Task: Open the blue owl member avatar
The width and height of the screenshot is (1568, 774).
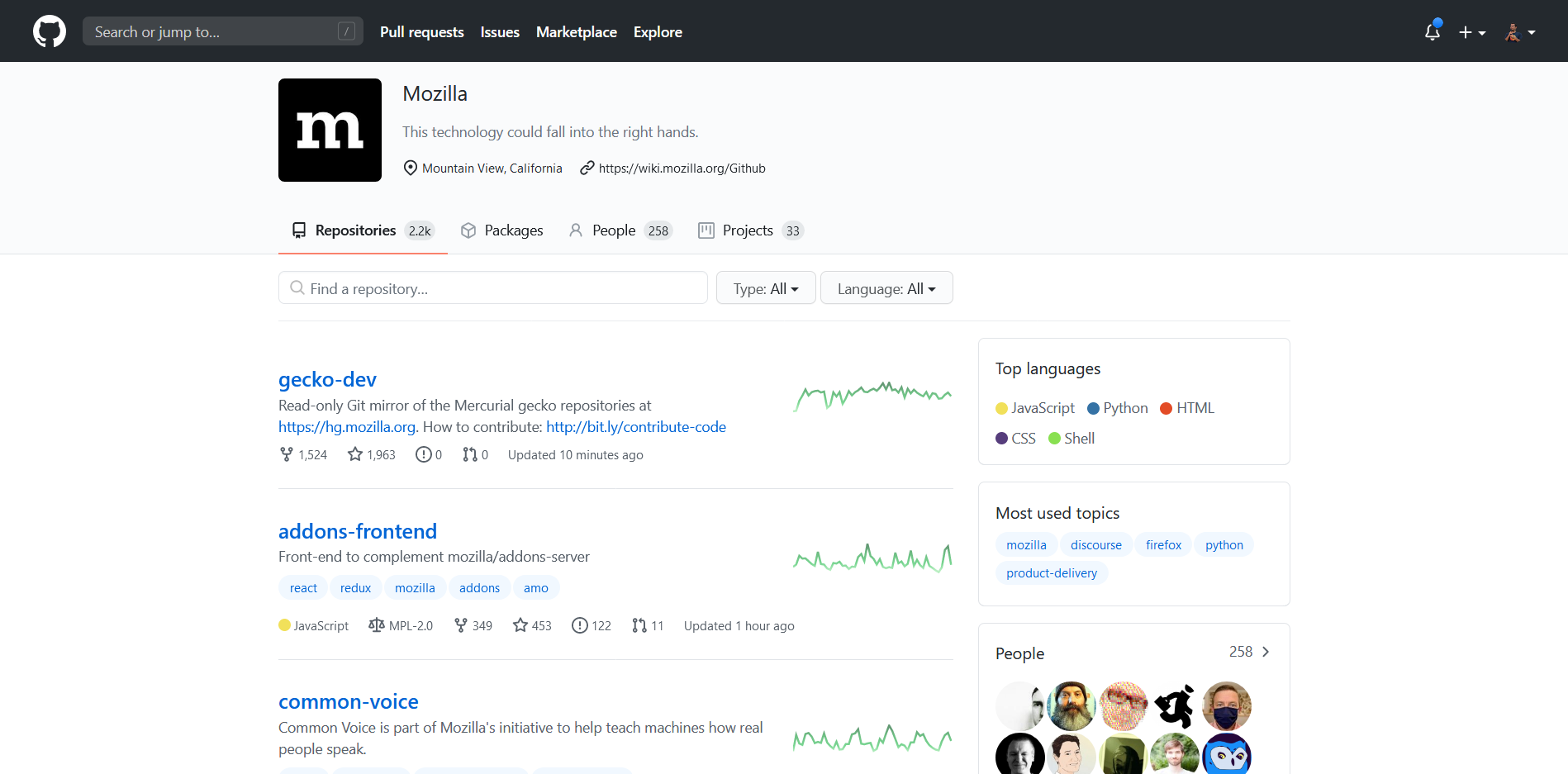Action: (1227, 754)
